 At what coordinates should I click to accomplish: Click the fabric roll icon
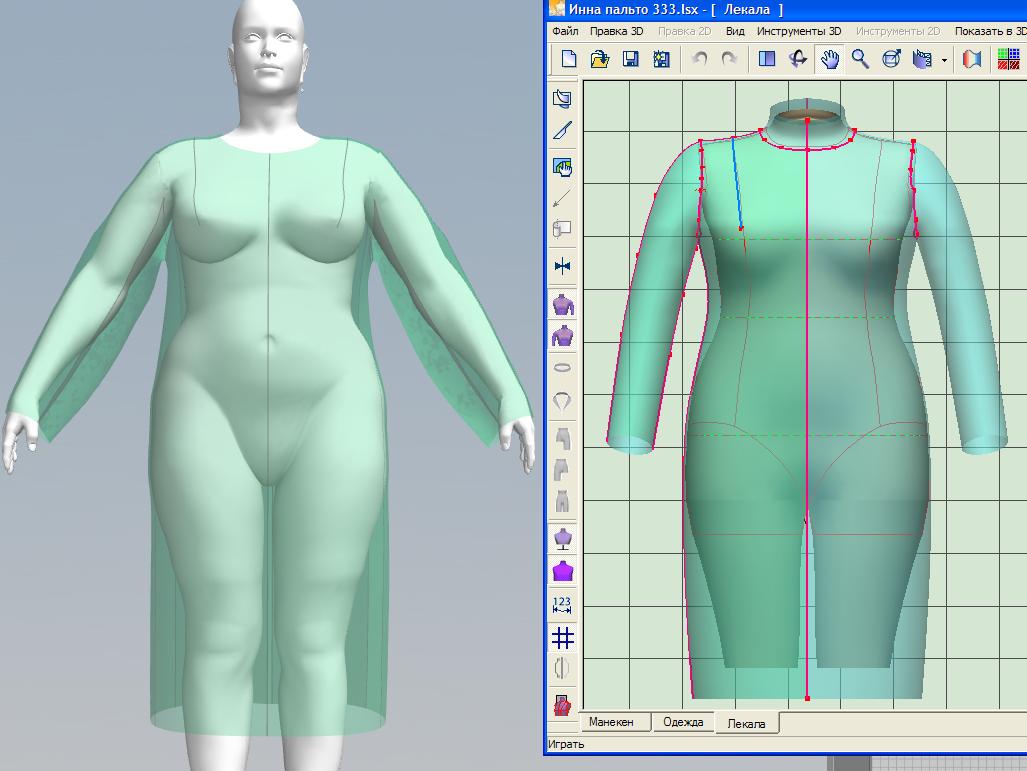pyautogui.click(x=562, y=229)
